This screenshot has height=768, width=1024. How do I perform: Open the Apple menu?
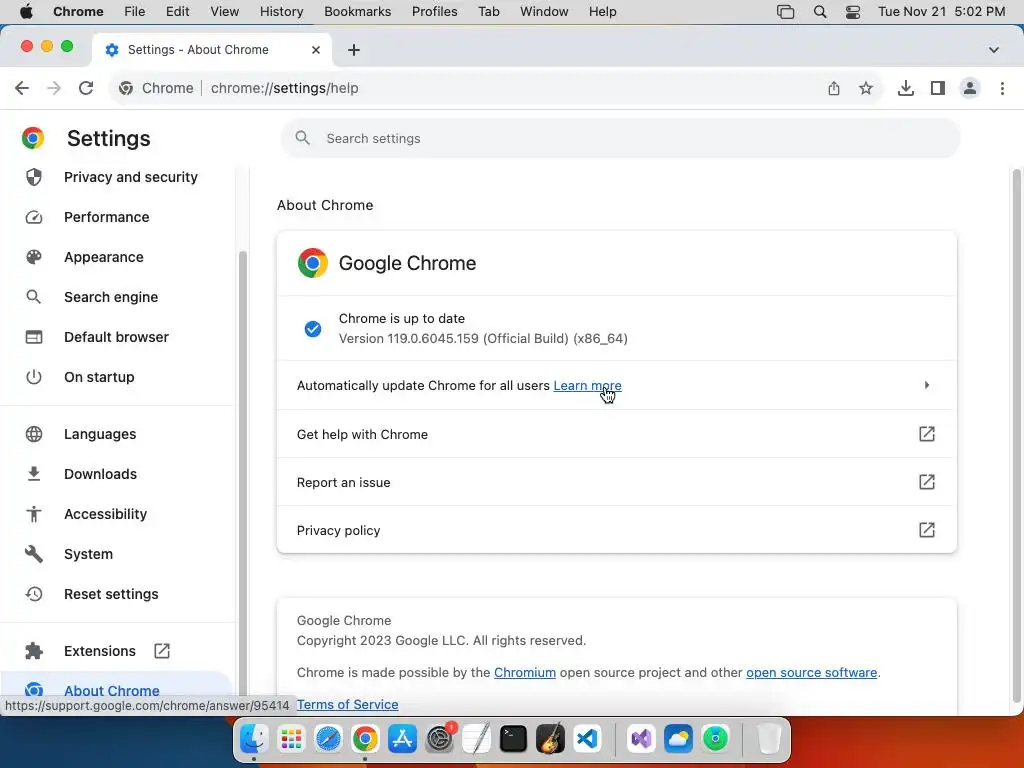[x=26, y=12]
